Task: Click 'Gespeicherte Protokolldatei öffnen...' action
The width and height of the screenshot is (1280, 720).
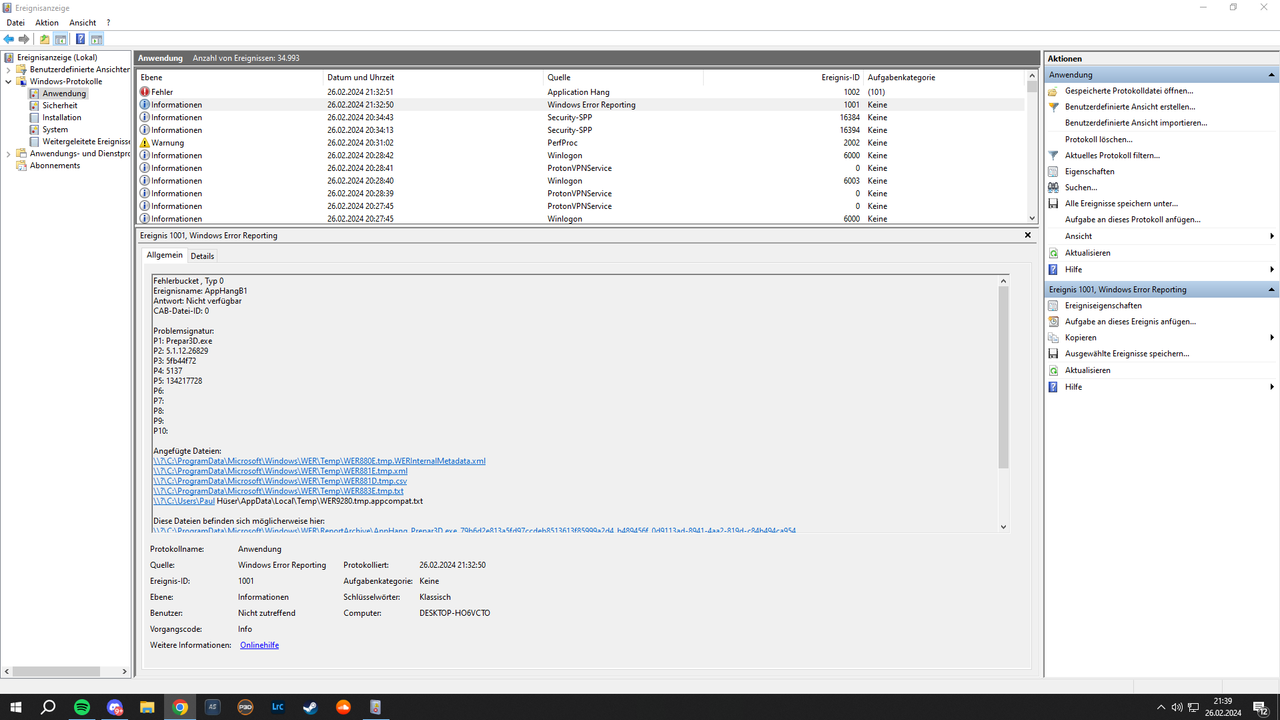Action: (x=1129, y=91)
